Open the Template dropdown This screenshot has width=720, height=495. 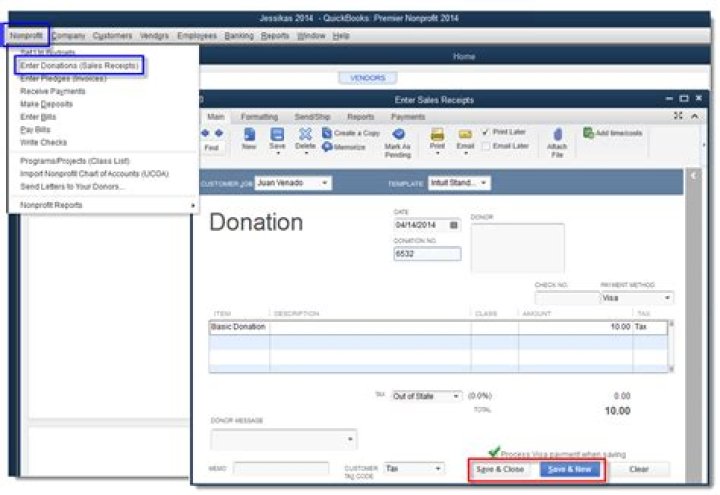pyautogui.click(x=484, y=183)
